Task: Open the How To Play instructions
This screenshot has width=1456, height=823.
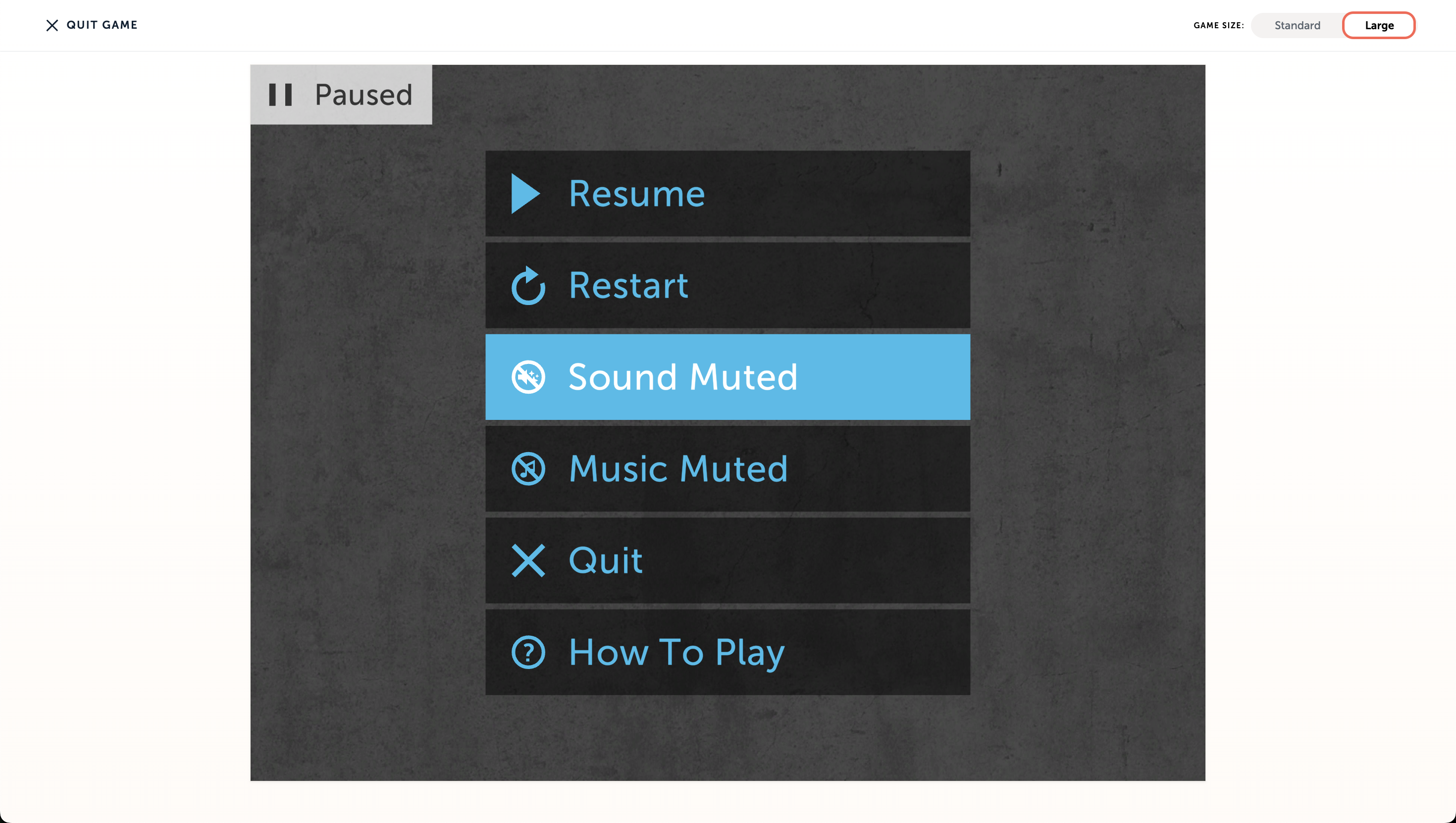Action: 728,652
